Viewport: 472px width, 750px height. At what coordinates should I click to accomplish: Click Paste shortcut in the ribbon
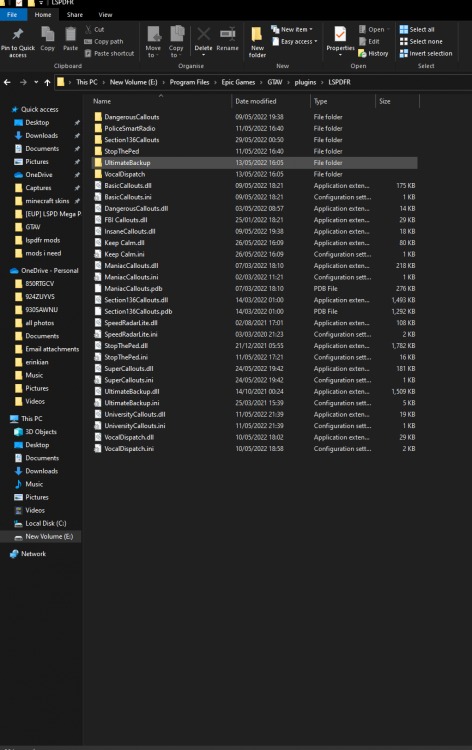click(x=109, y=54)
